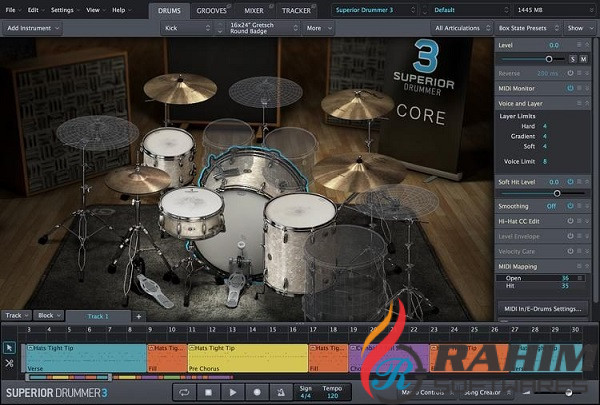
Task: Open the Soft Hit Level menu icon
Action: (579, 182)
